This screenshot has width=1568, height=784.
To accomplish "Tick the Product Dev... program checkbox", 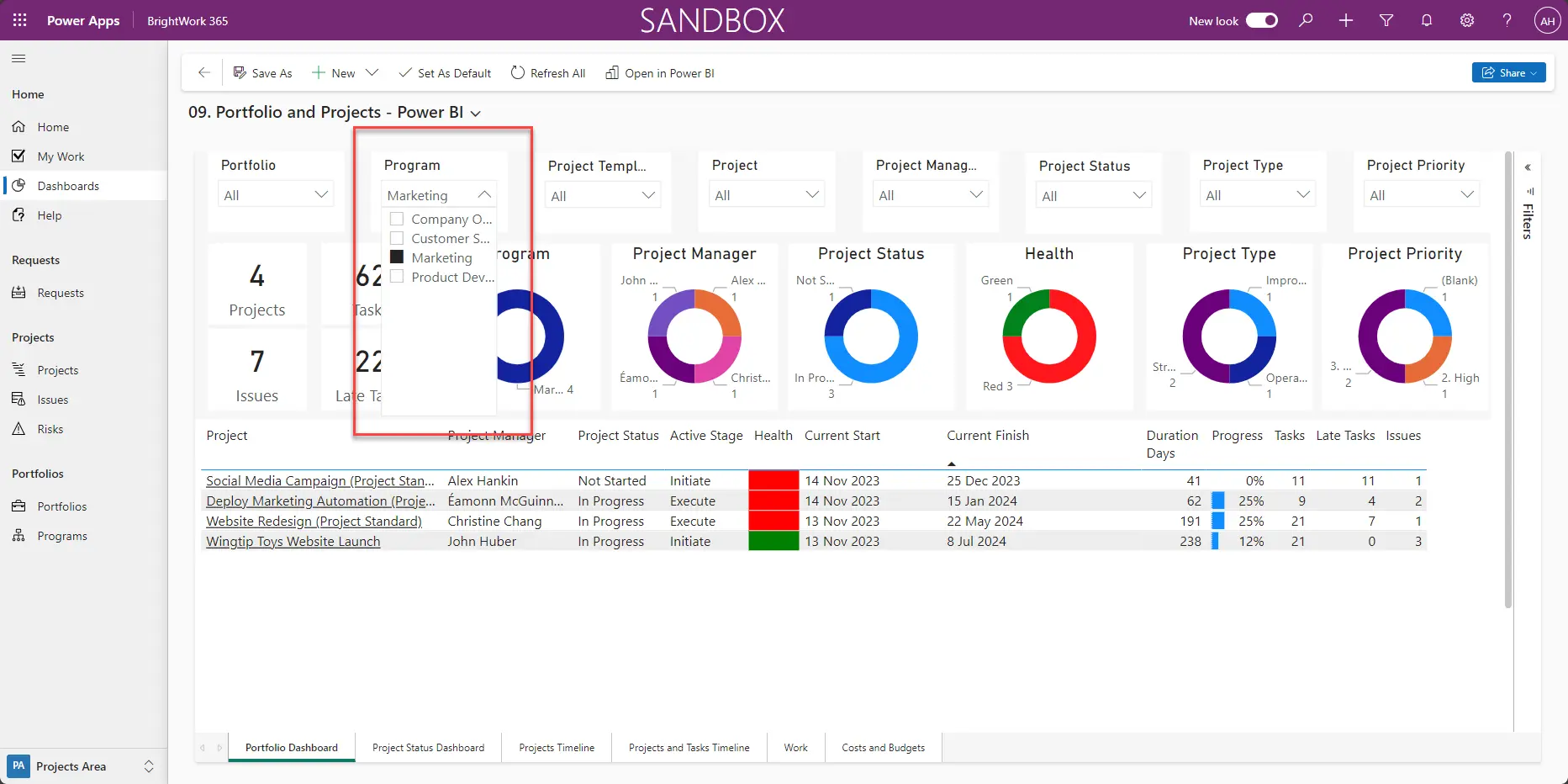I will coord(397,277).
